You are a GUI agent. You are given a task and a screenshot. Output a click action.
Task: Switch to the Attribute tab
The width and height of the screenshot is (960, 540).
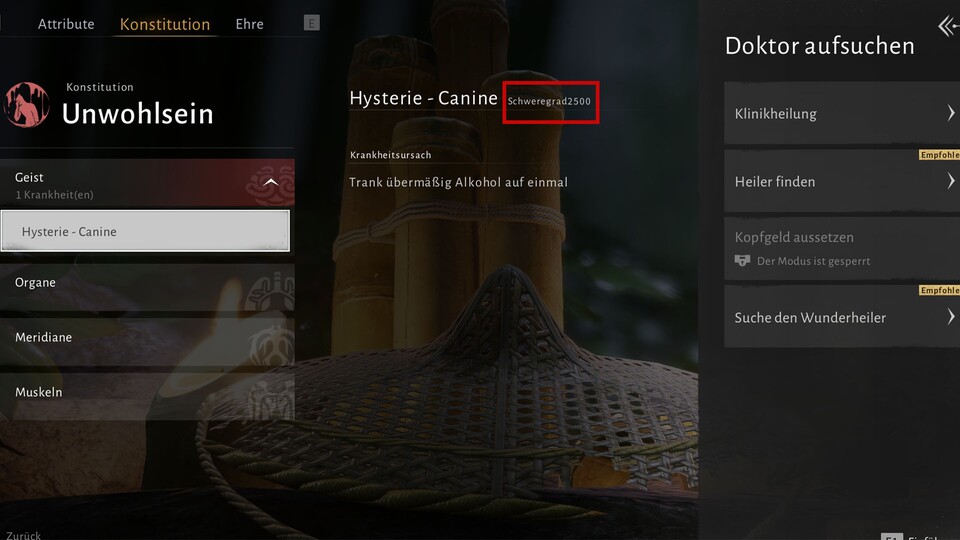(66, 24)
